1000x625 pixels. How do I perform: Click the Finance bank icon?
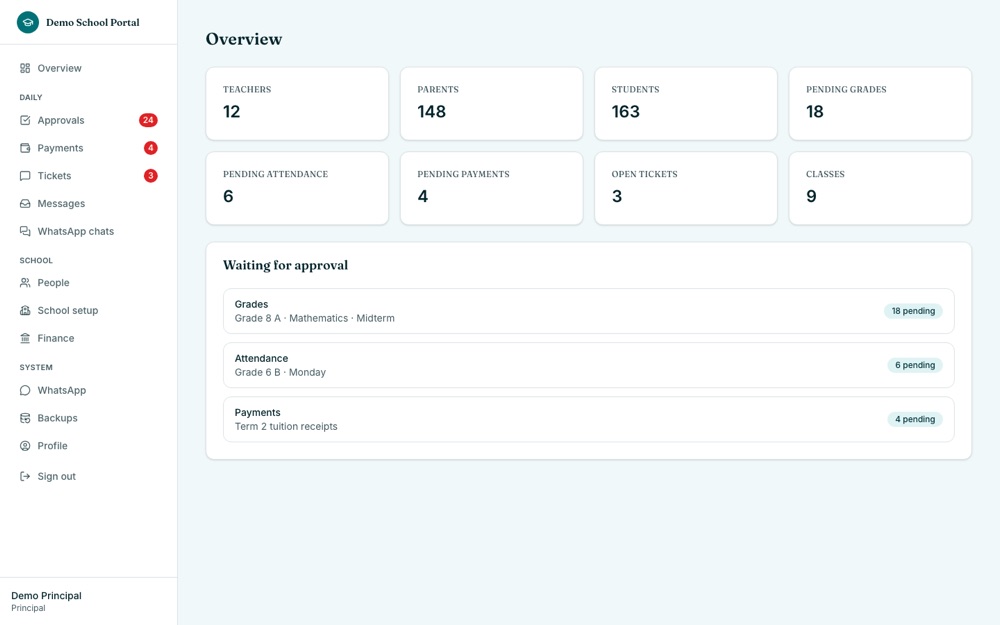click(25, 338)
